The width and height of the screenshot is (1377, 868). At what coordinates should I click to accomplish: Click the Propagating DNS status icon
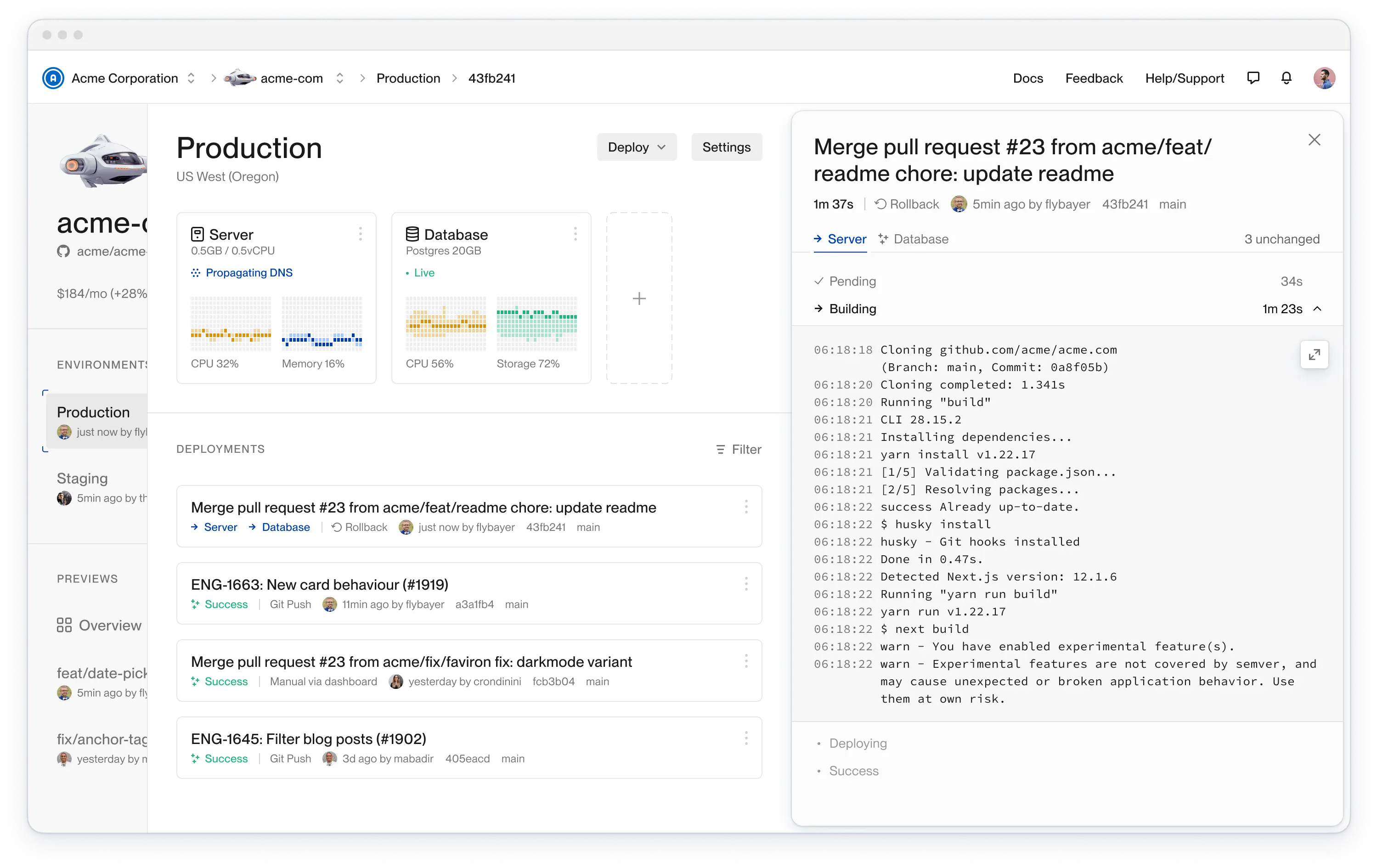point(196,273)
